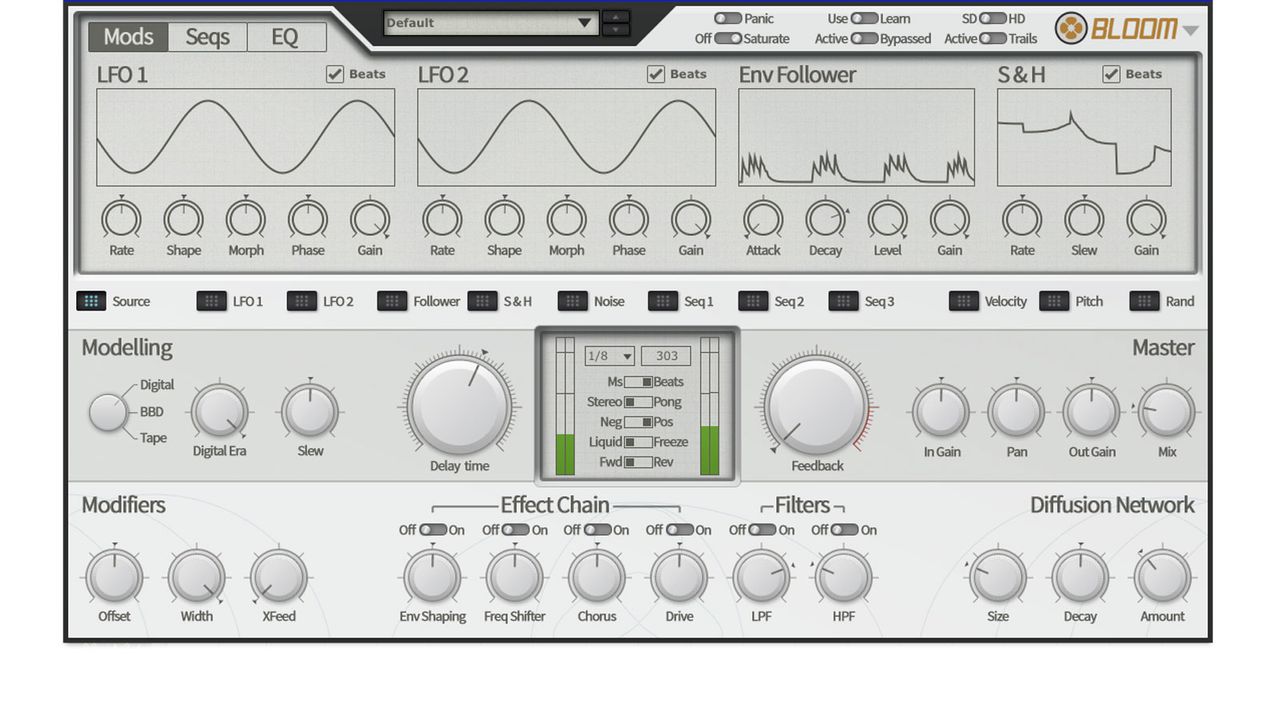Select the Follower modulation matrix icon
1280x720 pixels.
[x=392, y=301]
